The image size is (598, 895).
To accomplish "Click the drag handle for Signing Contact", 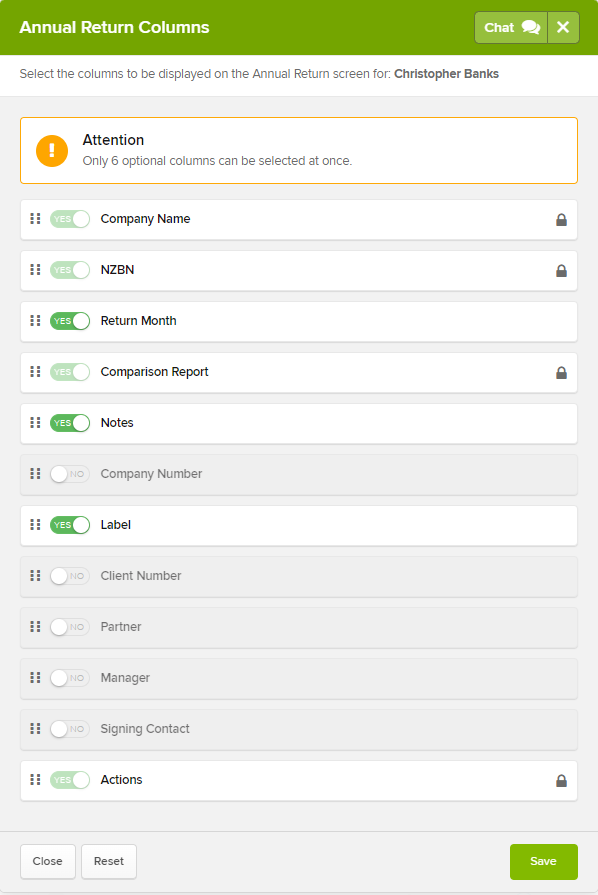I will 35,728.
